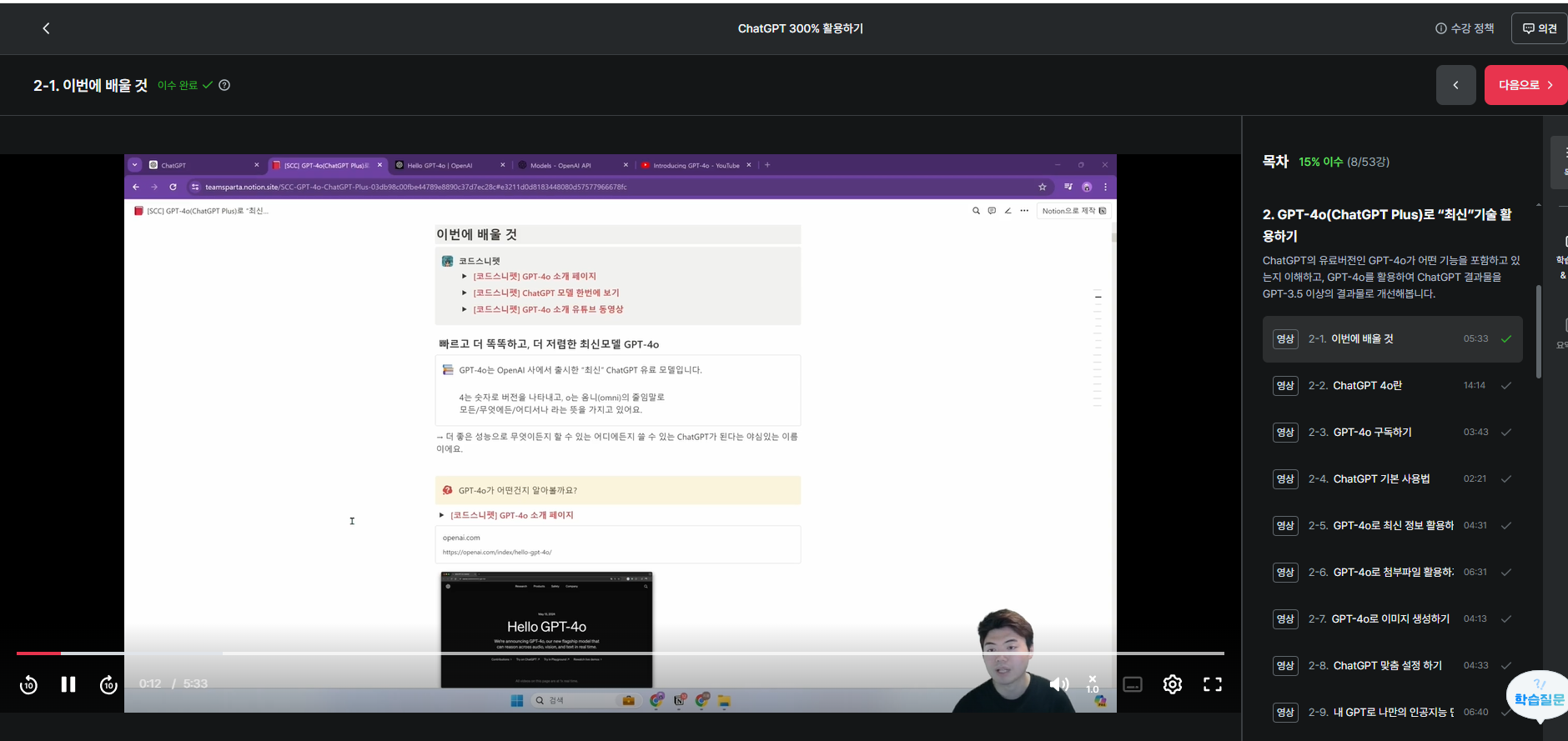The width and height of the screenshot is (1568, 741).
Task: Bookmark the page with the star icon
Action: [1043, 187]
